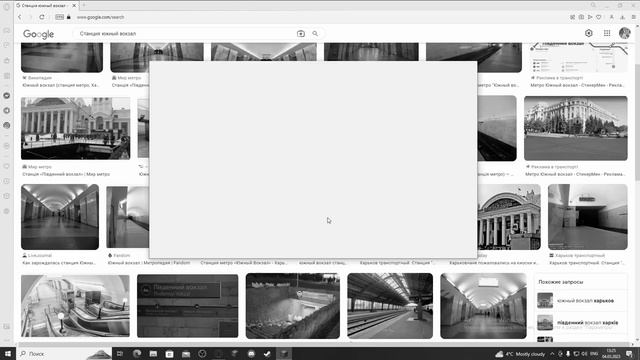Open the 'Метро Южный вокзал - СтикерМен' link
Viewport: 640px width, 360px height.
(x=577, y=85)
